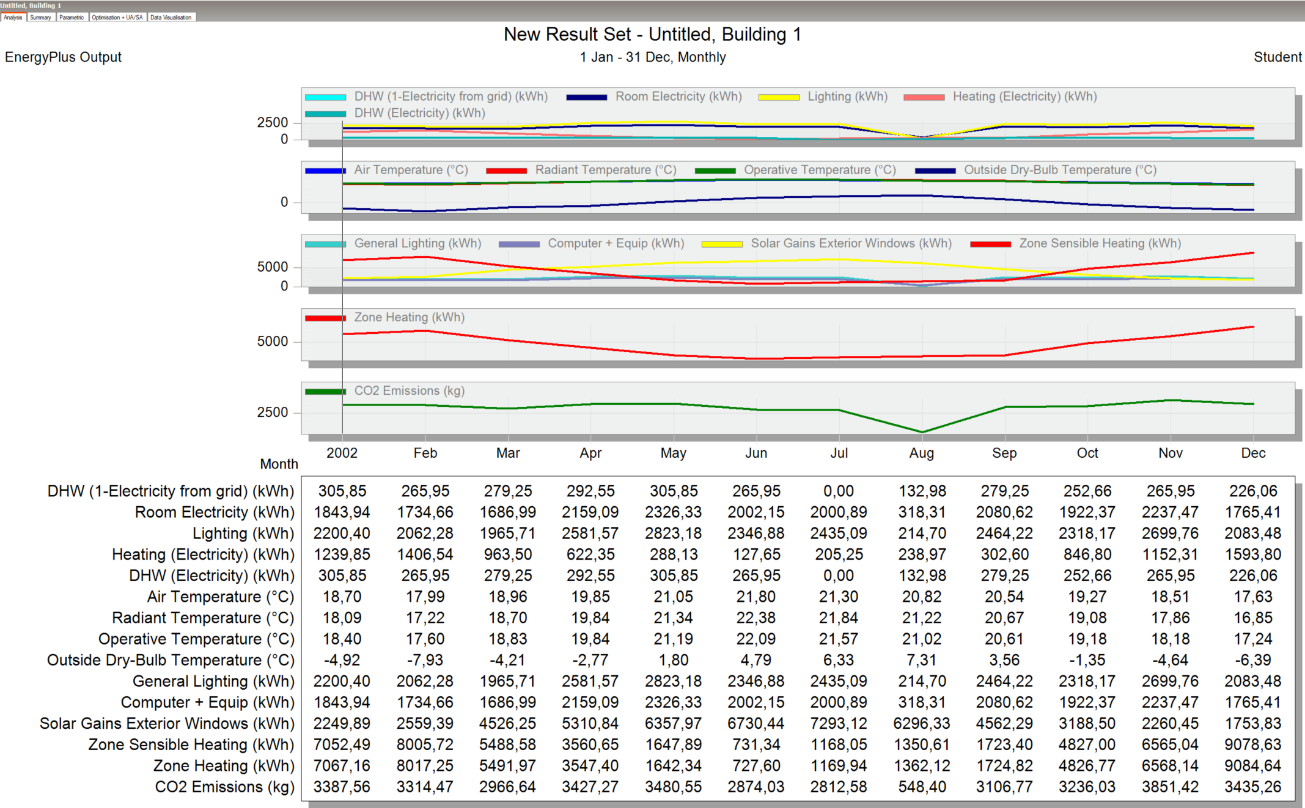Viewport: 1305px width, 808px height.
Task: Select the Zone Heating chart legend swatch
Action: [325, 318]
